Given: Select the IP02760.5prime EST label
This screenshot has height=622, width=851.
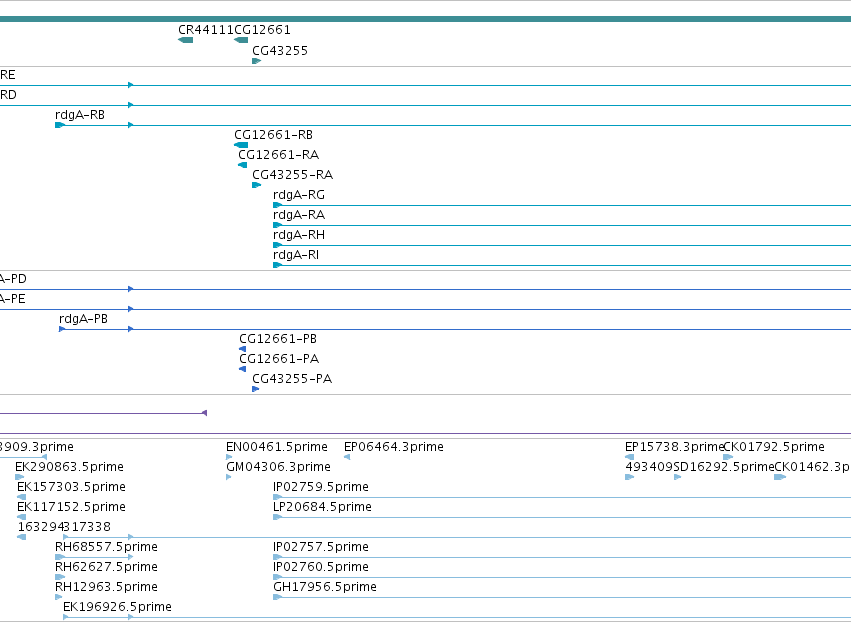Looking at the screenshot, I should 321,567.
